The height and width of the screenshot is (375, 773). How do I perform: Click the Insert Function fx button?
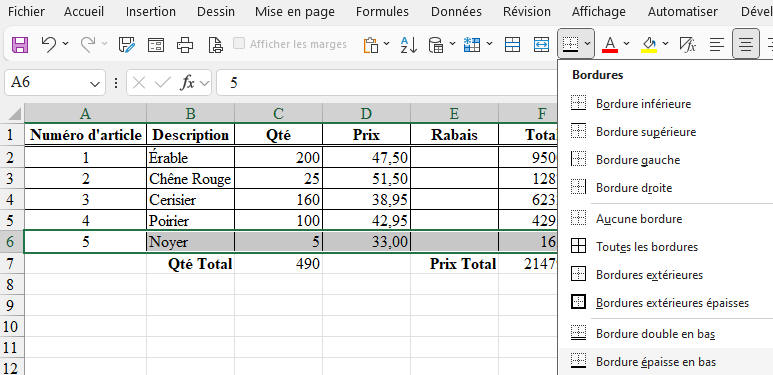coord(187,83)
